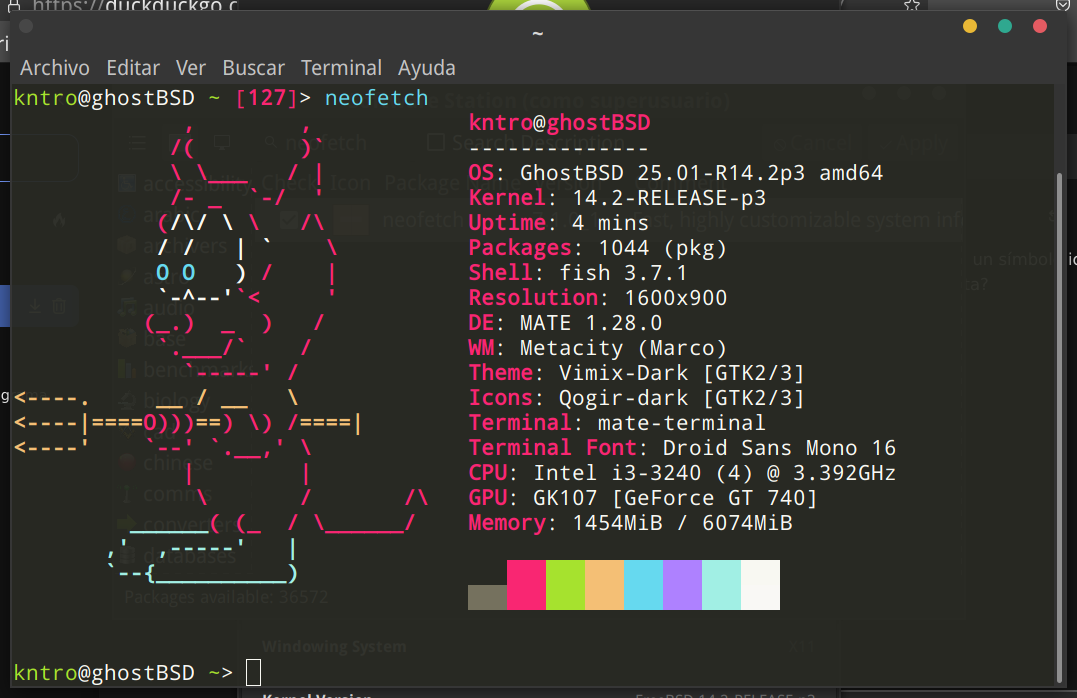Viewport: 1077px width, 698px height.
Task: Click the terminal's vertical scrollbar
Action: [1058, 426]
